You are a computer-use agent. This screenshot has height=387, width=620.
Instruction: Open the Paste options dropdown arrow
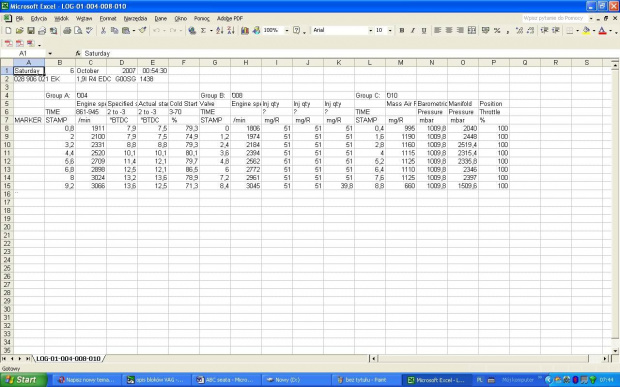[134, 30]
